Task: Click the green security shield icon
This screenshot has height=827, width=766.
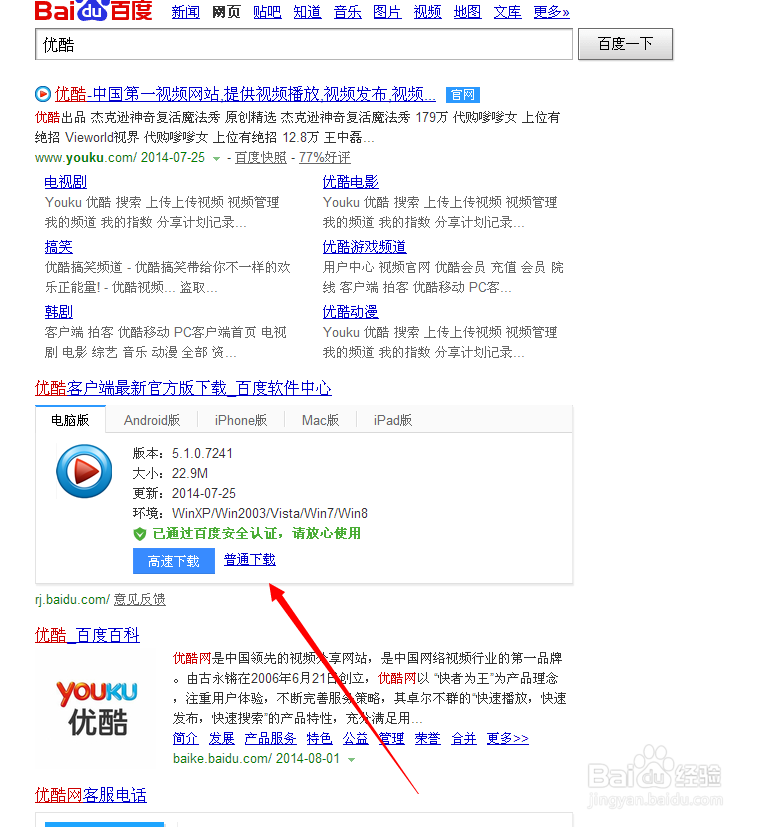Action: coord(140,534)
